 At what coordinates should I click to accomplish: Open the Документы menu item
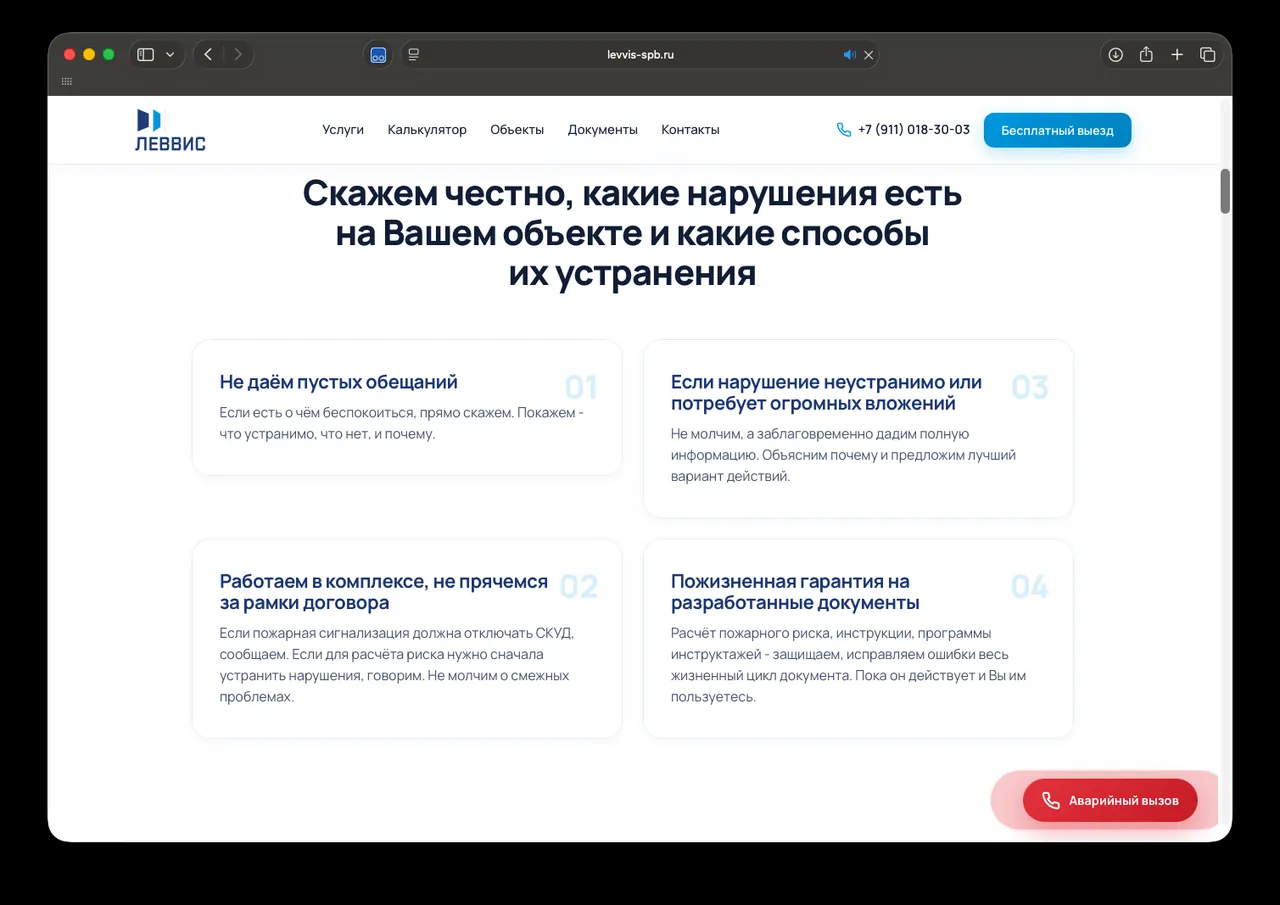pos(603,130)
